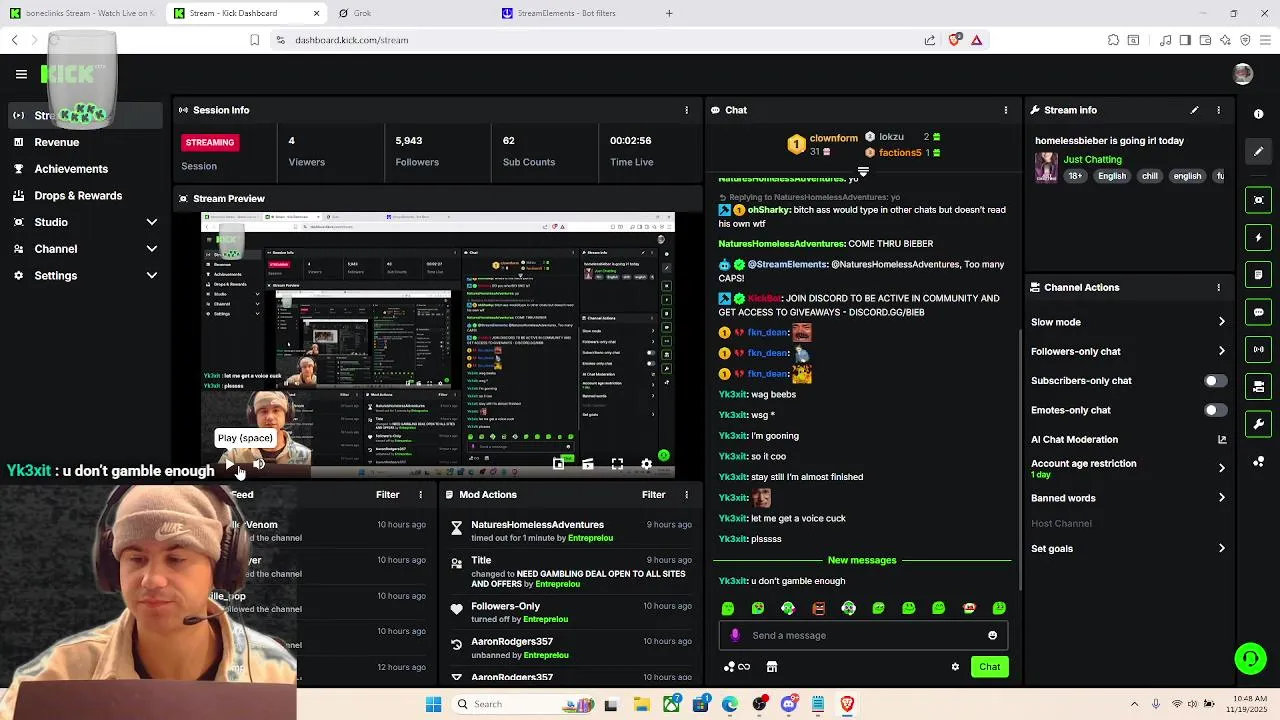Click the 18+ stream tag
The height and width of the screenshot is (720, 1280).
[x=1075, y=176]
